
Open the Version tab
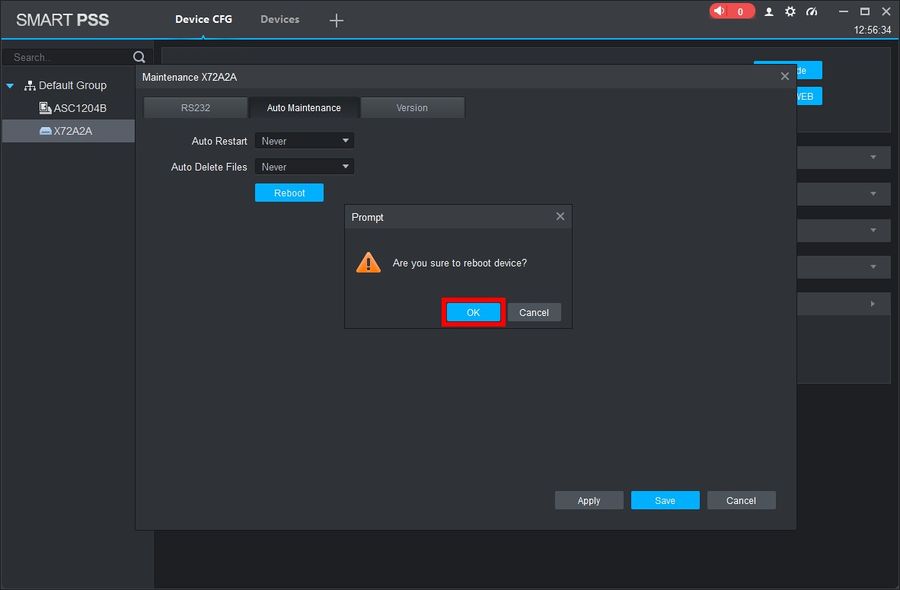click(412, 107)
